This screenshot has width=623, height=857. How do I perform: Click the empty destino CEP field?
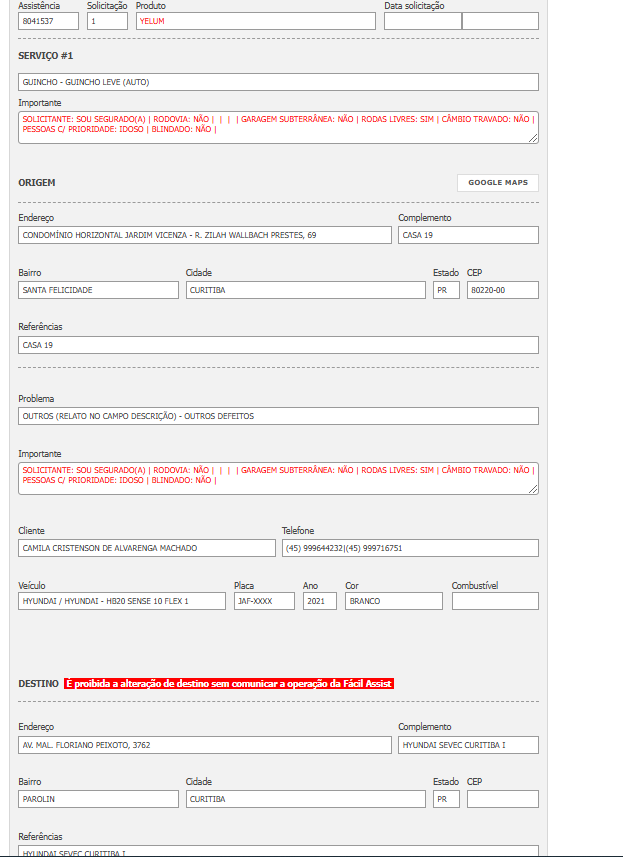(x=503, y=799)
